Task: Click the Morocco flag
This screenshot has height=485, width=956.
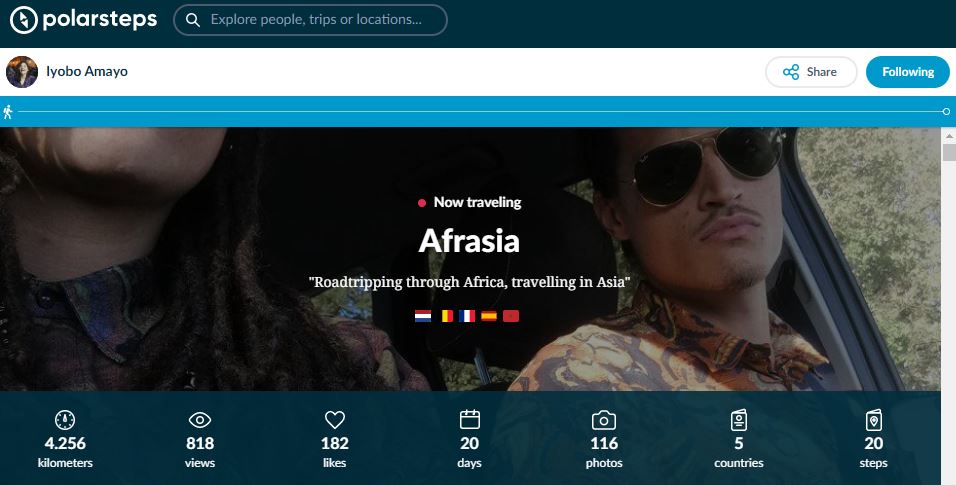Action: click(x=511, y=316)
